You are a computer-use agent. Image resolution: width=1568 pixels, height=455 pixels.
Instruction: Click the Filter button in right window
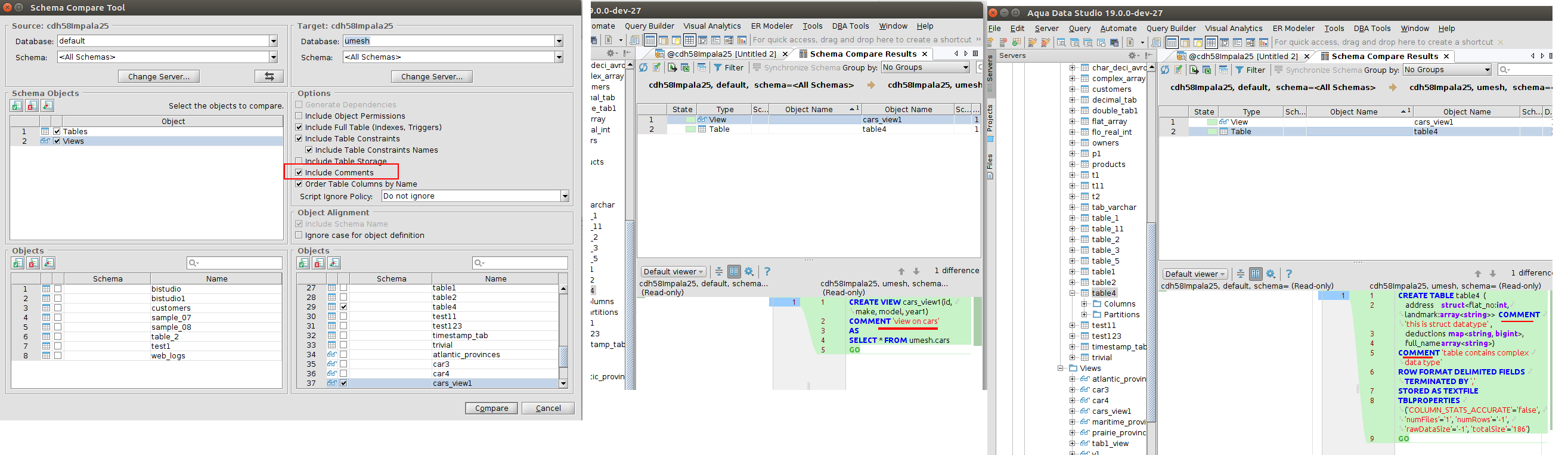[x=1250, y=70]
